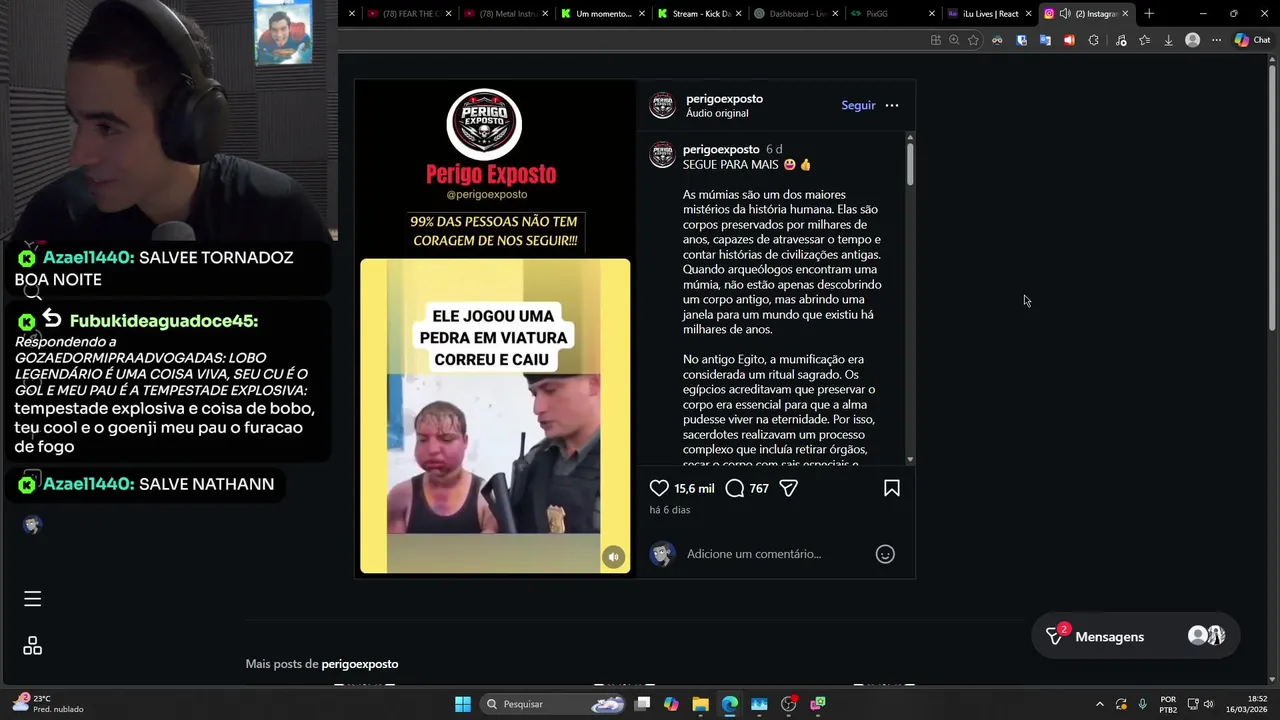Click the zoom magnifier in address bar
Image resolution: width=1280 pixels, height=720 pixels.
pyautogui.click(x=954, y=40)
